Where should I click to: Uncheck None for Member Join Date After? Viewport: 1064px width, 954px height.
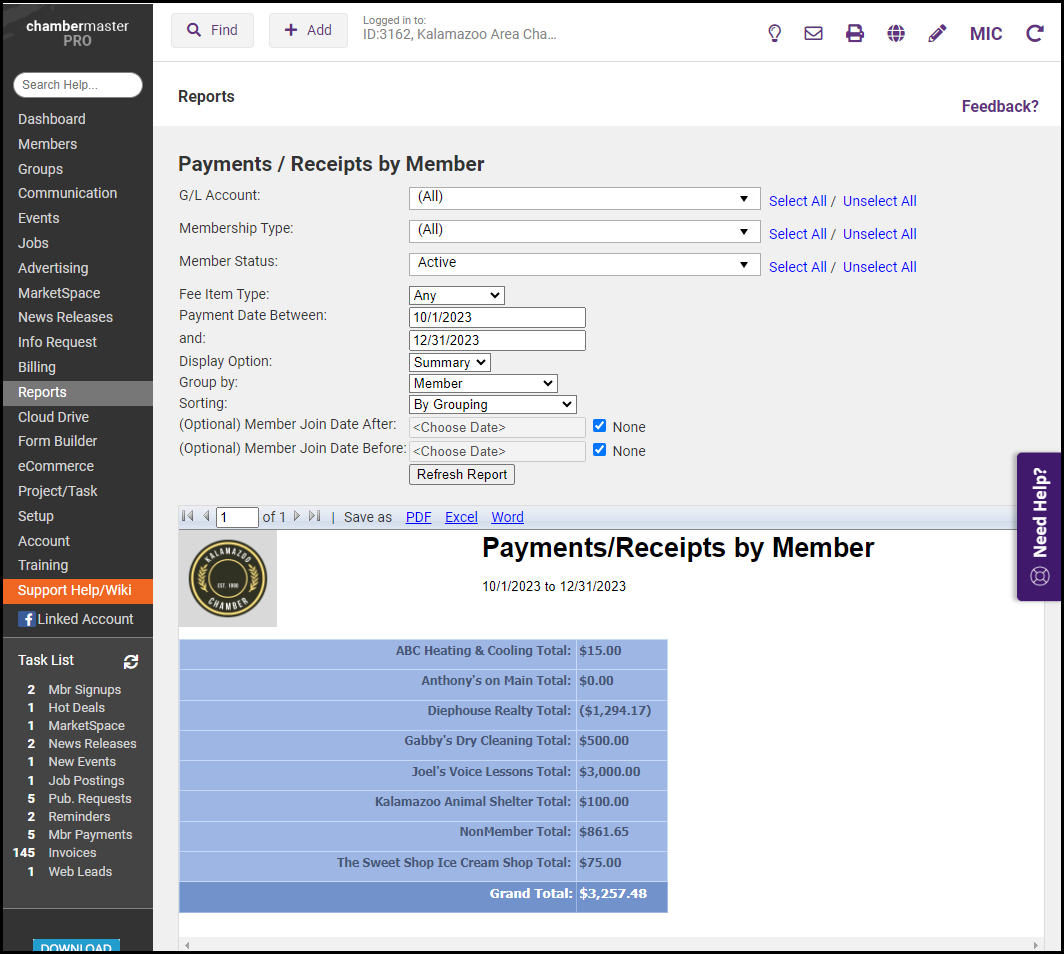(x=600, y=426)
